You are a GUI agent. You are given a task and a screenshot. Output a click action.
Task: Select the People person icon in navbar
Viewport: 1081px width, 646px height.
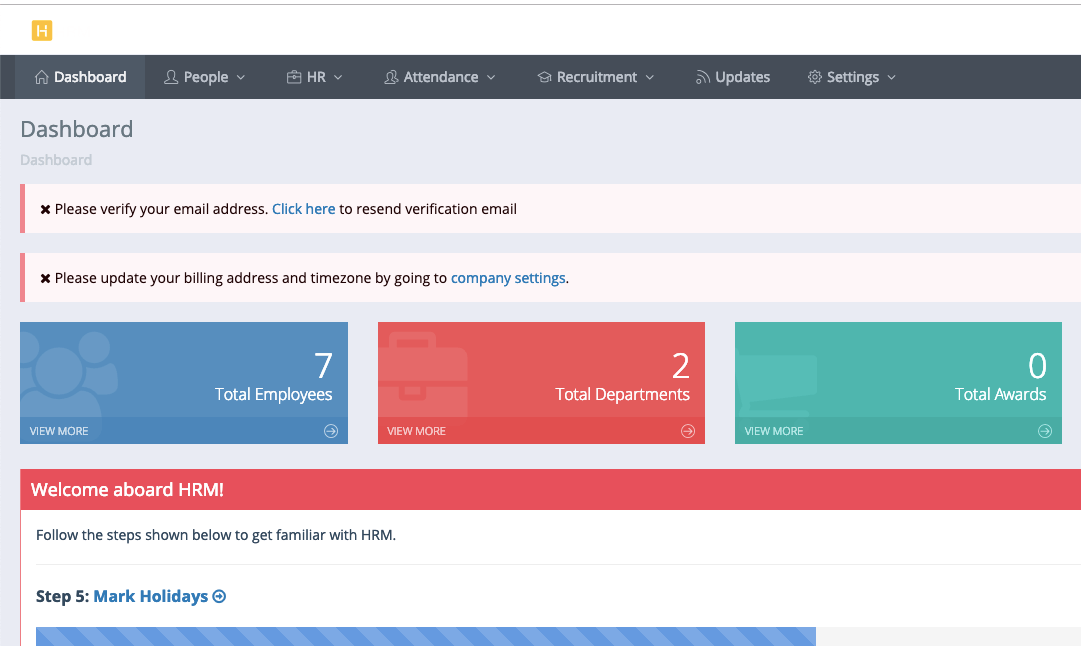[172, 76]
